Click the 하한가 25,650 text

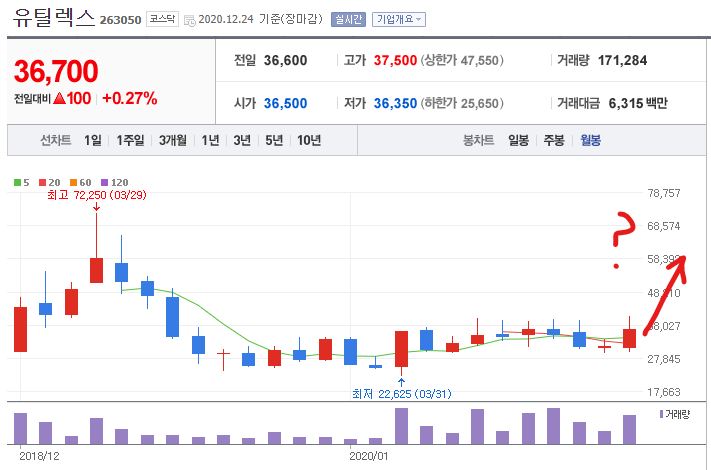(x=462, y=103)
